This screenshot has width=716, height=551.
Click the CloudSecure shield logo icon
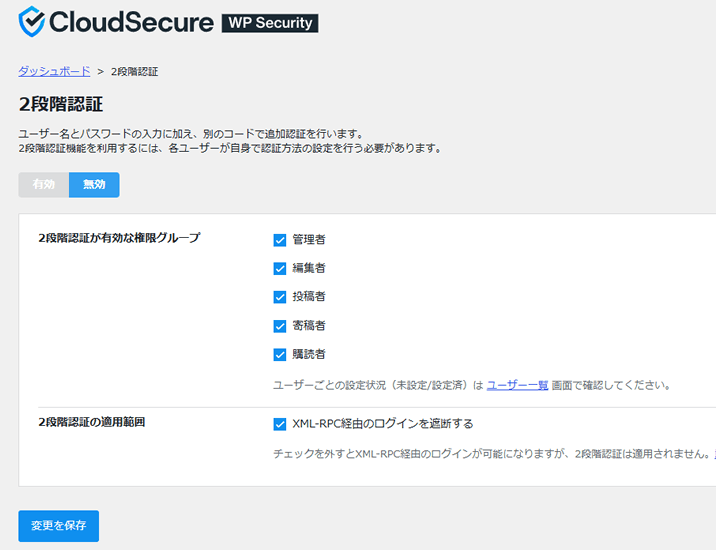[x=32, y=21]
